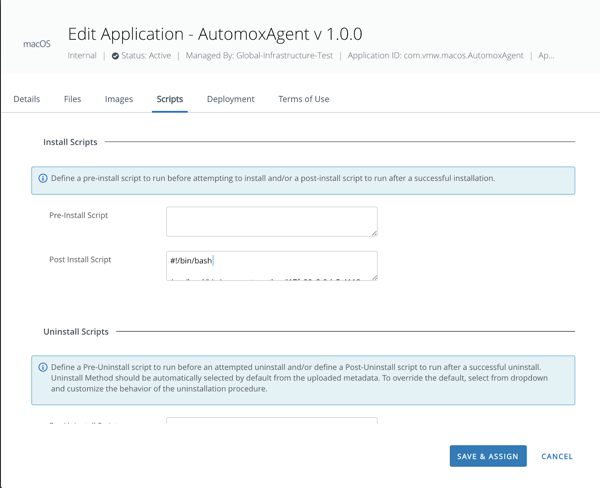
Task: Select the Scripts tab
Action: point(170,99)
